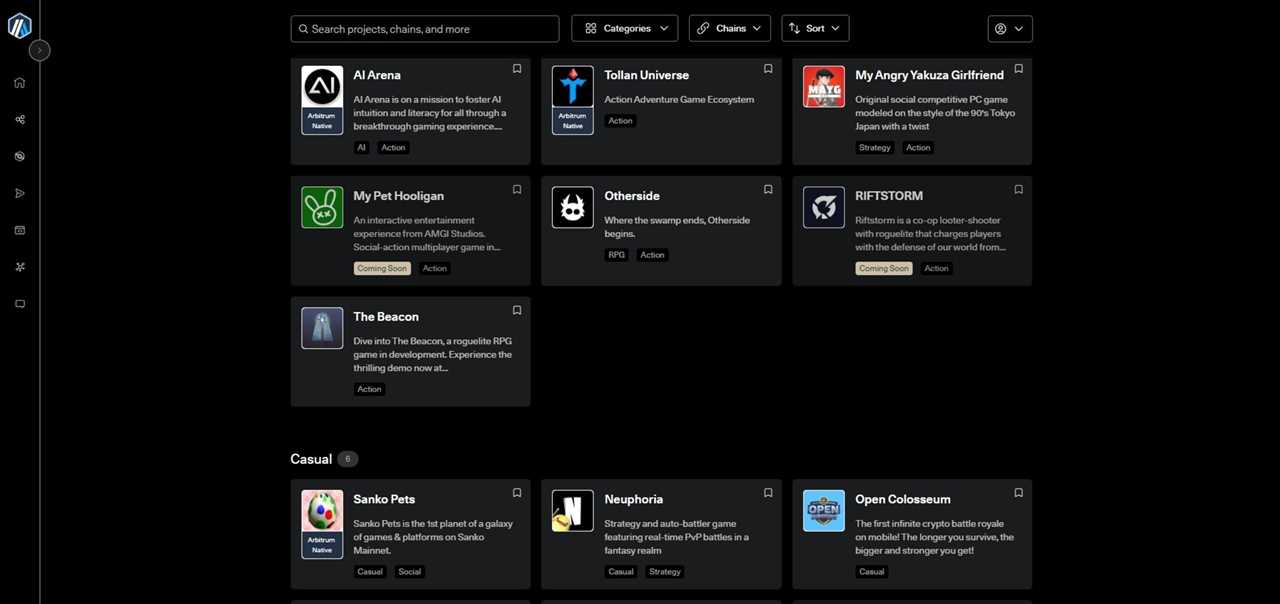Open the Categories dropdown
The width and height of the screenshot is (1280, 604).
625,29
